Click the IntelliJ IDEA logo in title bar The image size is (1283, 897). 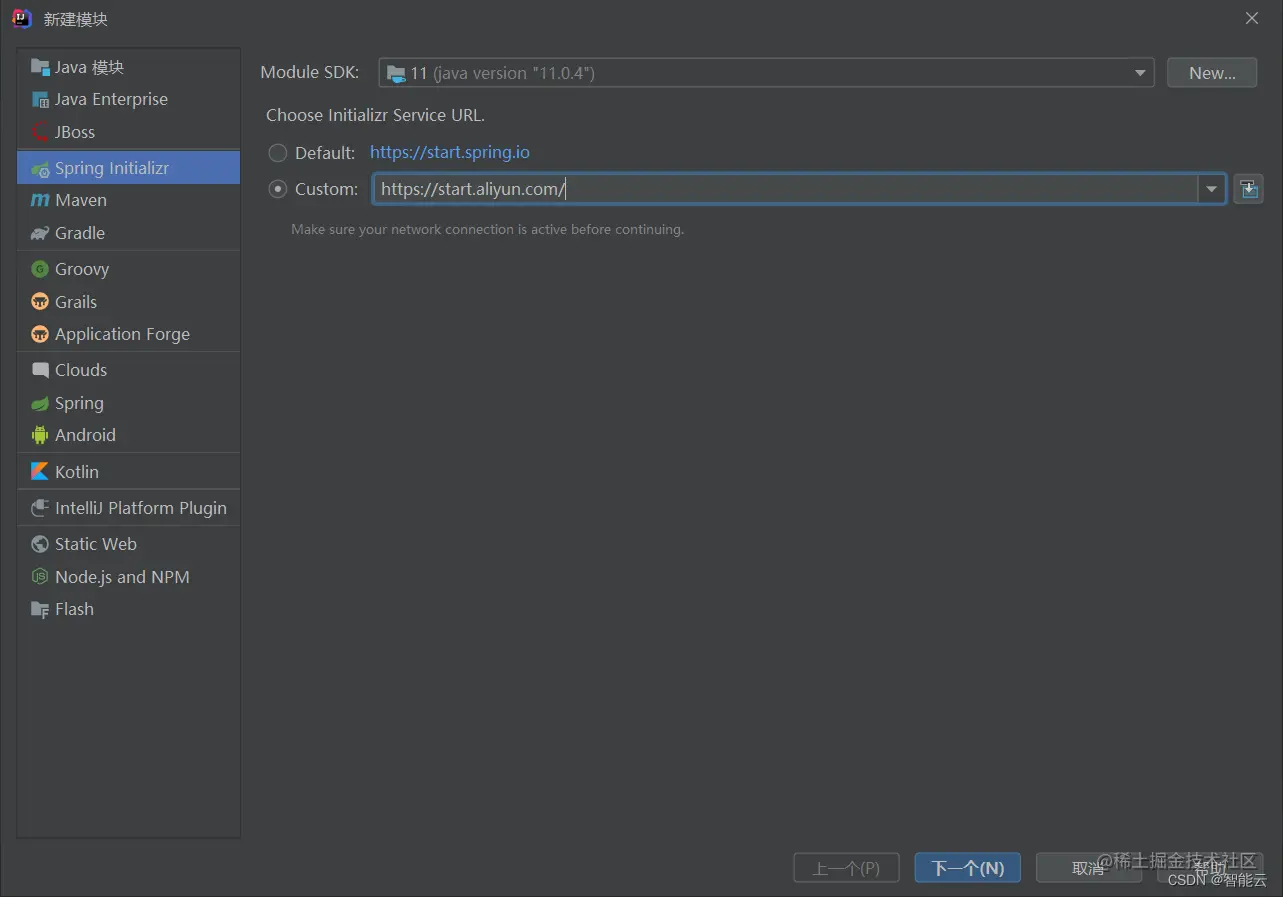(22, 19)
